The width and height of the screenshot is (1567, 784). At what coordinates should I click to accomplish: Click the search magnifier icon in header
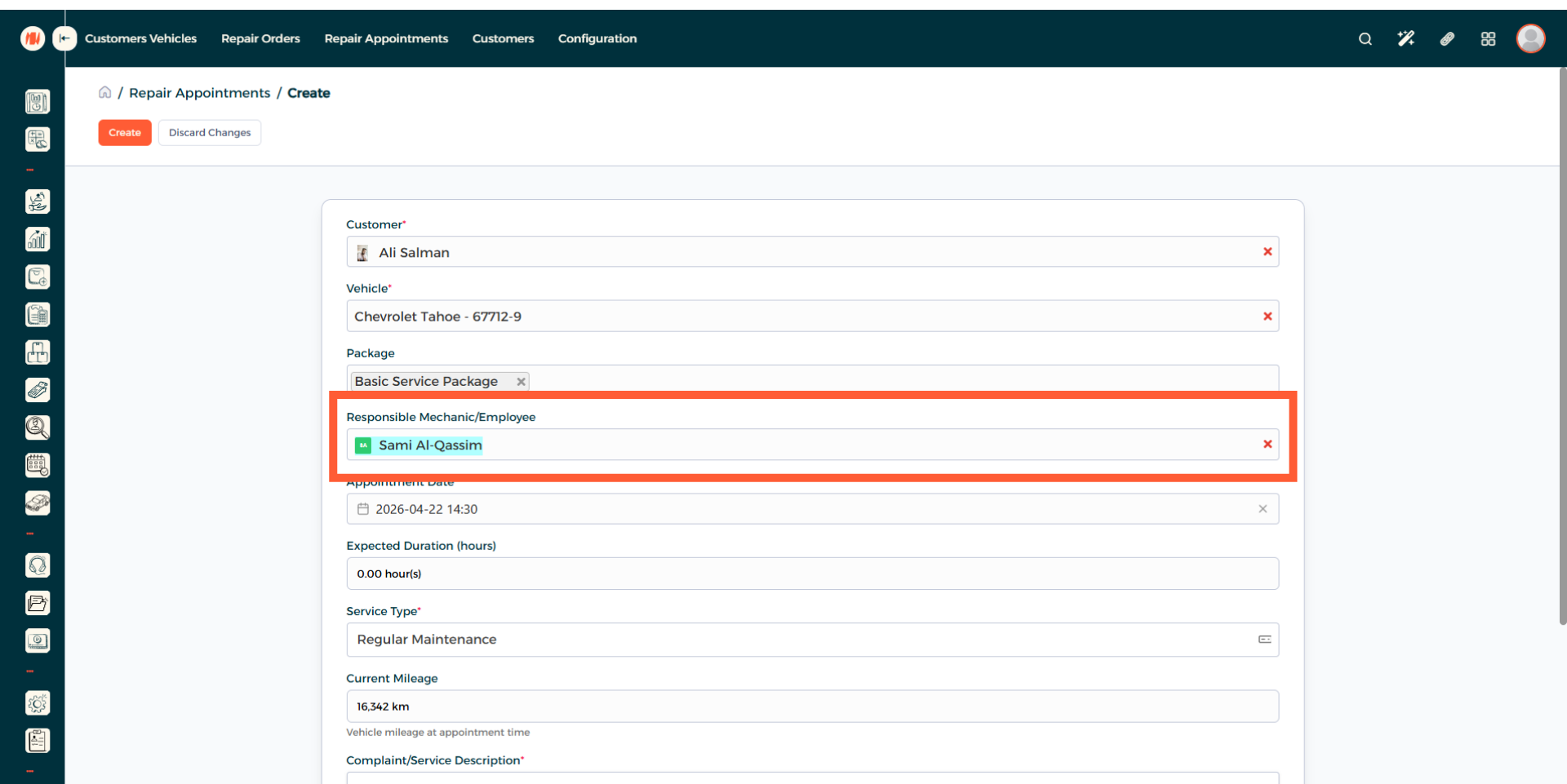point(1365,39)
